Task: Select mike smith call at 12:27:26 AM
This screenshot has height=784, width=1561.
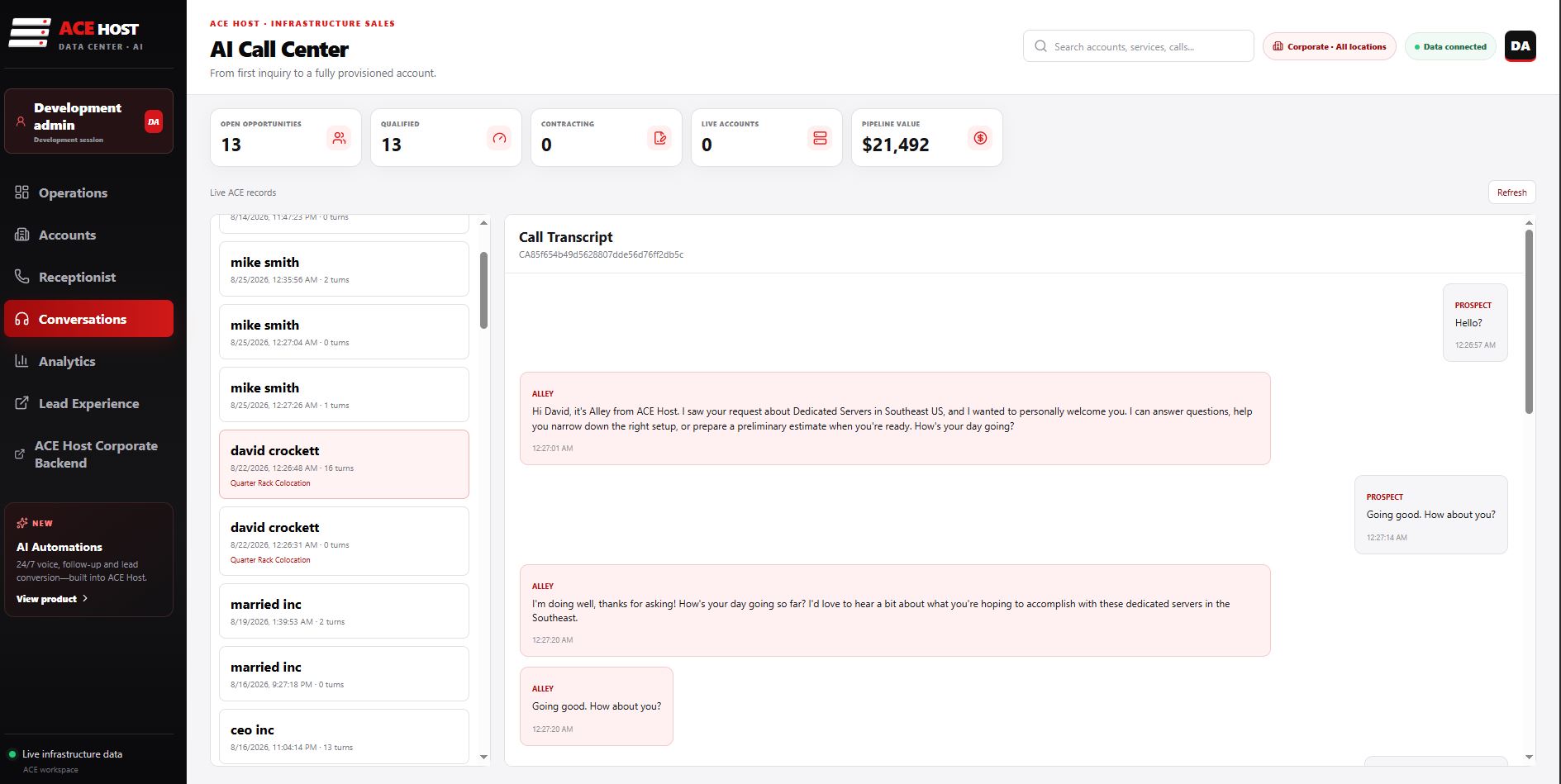Action: (344, 395)
